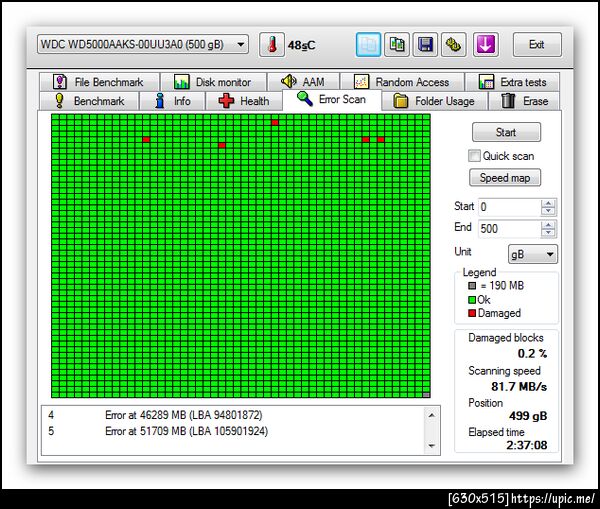Viewport: 600px width, 509px height.
Task: Open the Erase tab
Action: [524, 101]
